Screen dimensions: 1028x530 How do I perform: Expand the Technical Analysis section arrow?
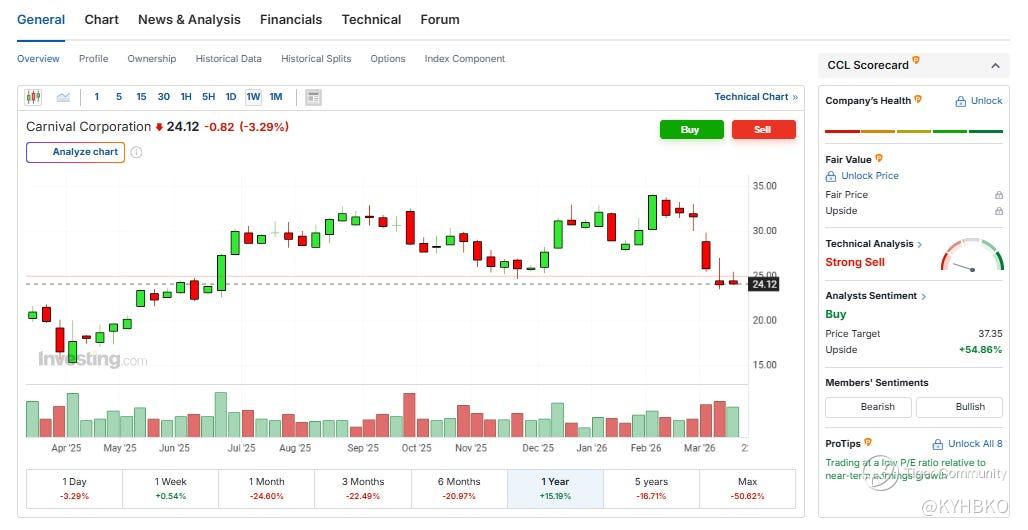[920, 244]
